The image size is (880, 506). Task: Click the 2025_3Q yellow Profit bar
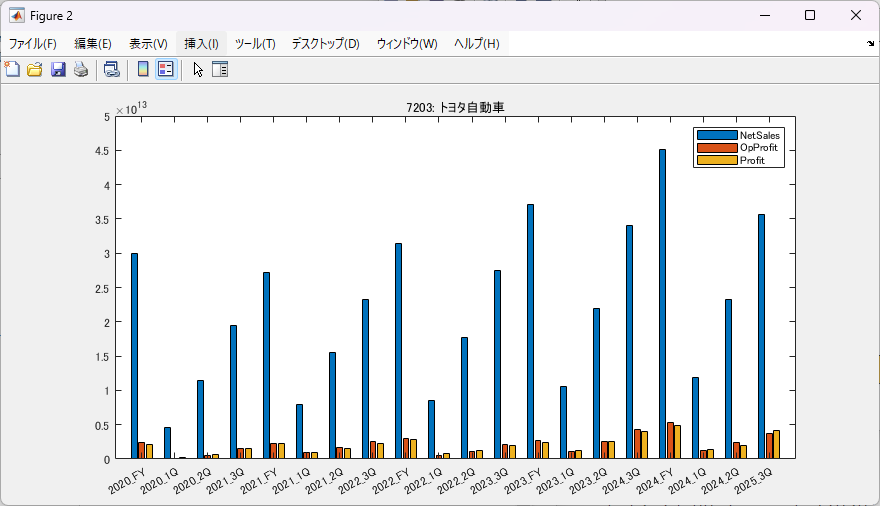click(777, 445)
